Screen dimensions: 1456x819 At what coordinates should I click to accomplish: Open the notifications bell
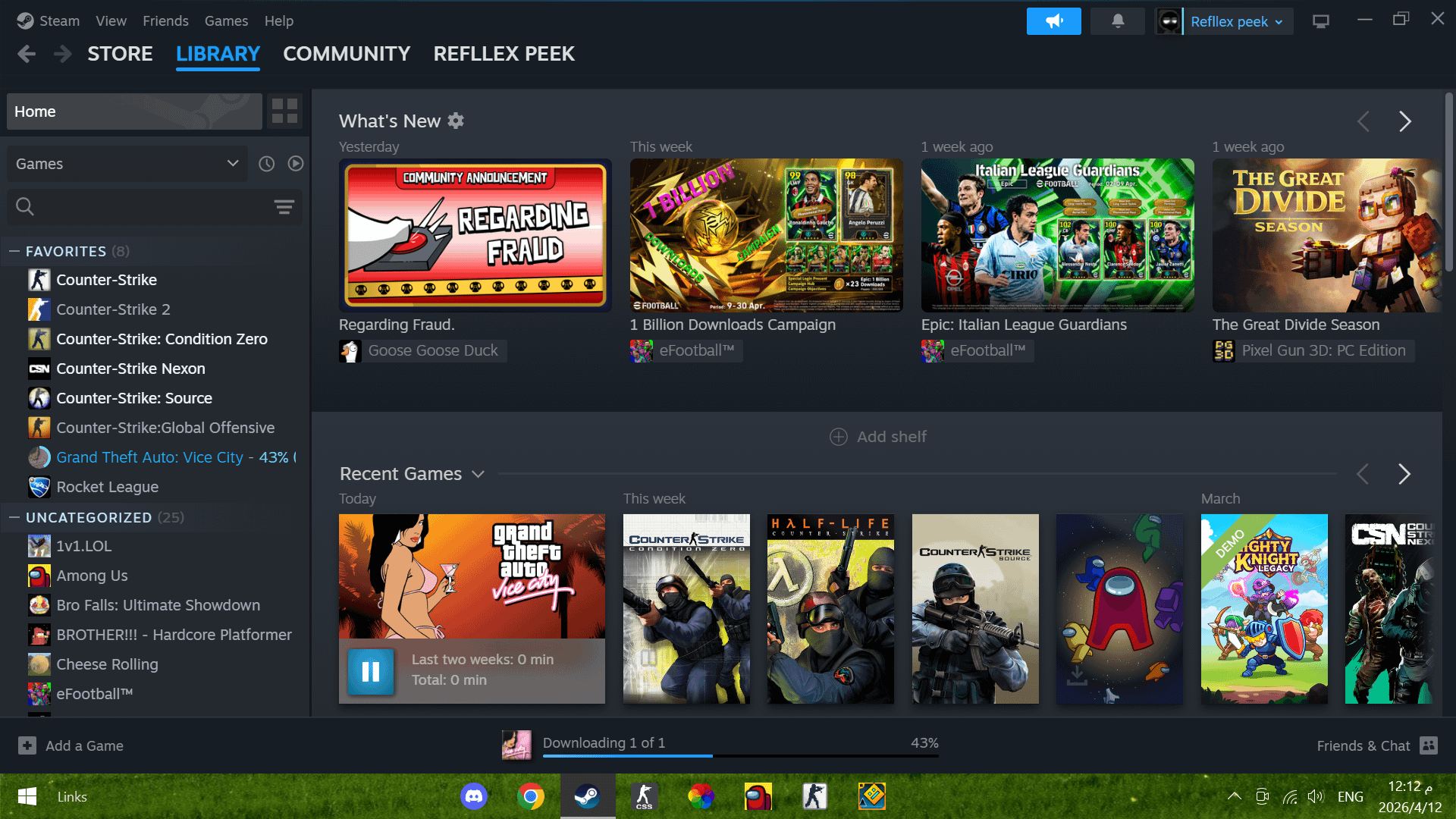(x=1117, y=21)
